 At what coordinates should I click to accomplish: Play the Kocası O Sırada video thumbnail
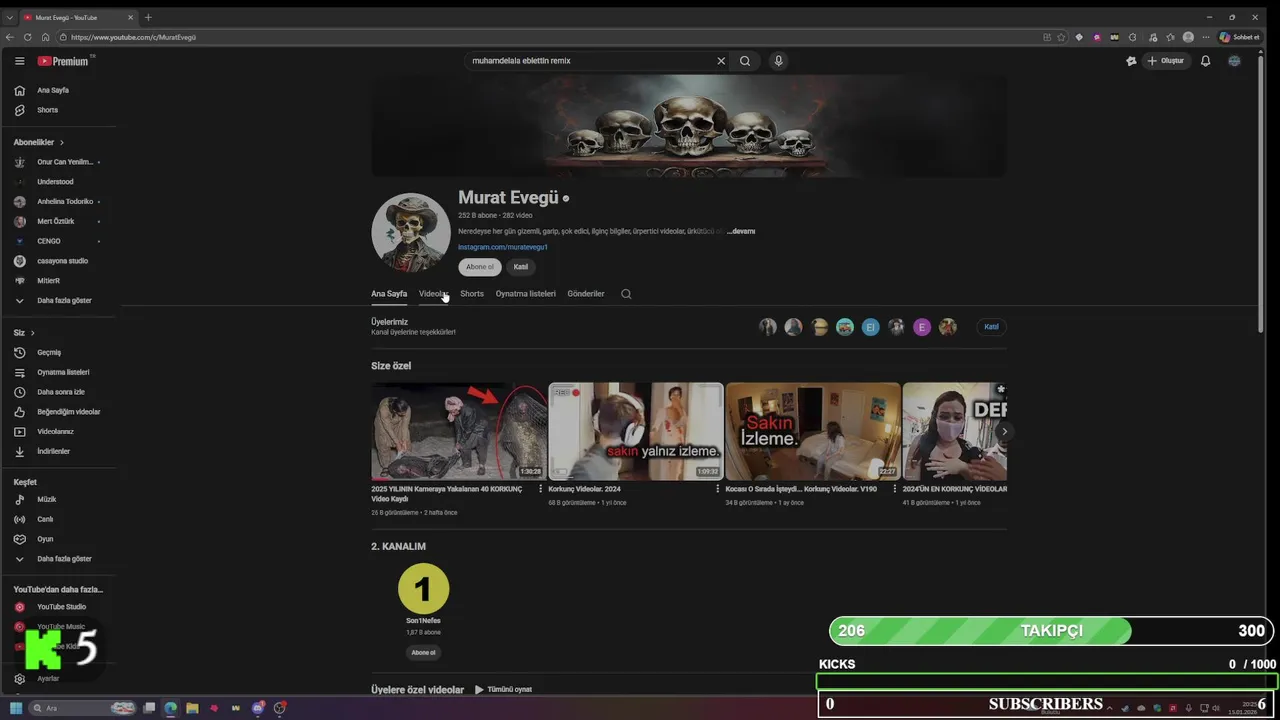pyautogui.click(x=813, y=431)
